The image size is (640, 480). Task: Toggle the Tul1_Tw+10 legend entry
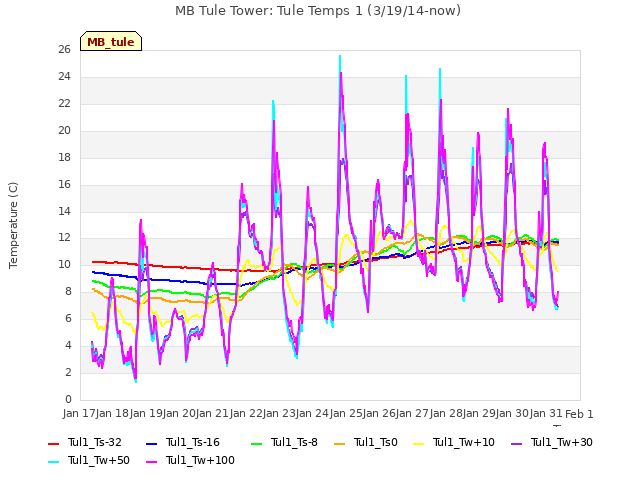tap(454, 442)
